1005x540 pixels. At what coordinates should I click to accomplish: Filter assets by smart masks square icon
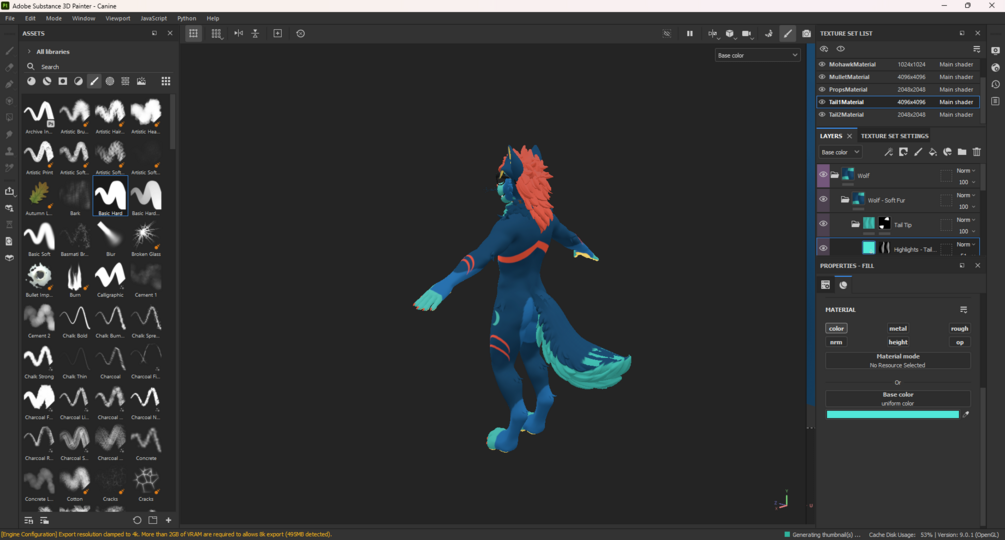[x=63, y=81]
